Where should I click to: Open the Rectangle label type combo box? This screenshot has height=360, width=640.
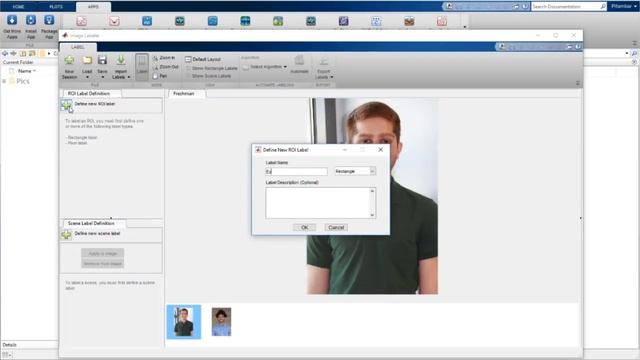355,171
